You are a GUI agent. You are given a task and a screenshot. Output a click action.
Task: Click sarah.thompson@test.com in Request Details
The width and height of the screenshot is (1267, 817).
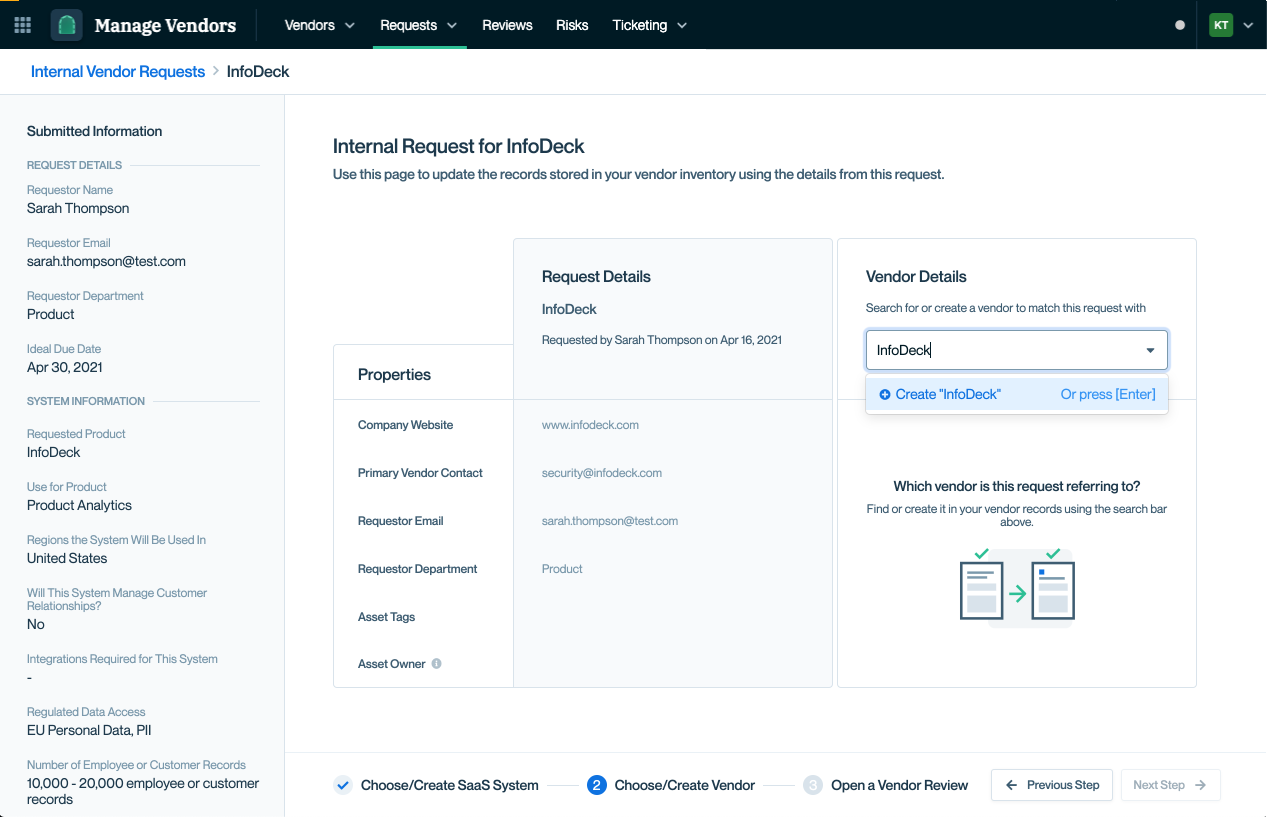click(610, 521)
